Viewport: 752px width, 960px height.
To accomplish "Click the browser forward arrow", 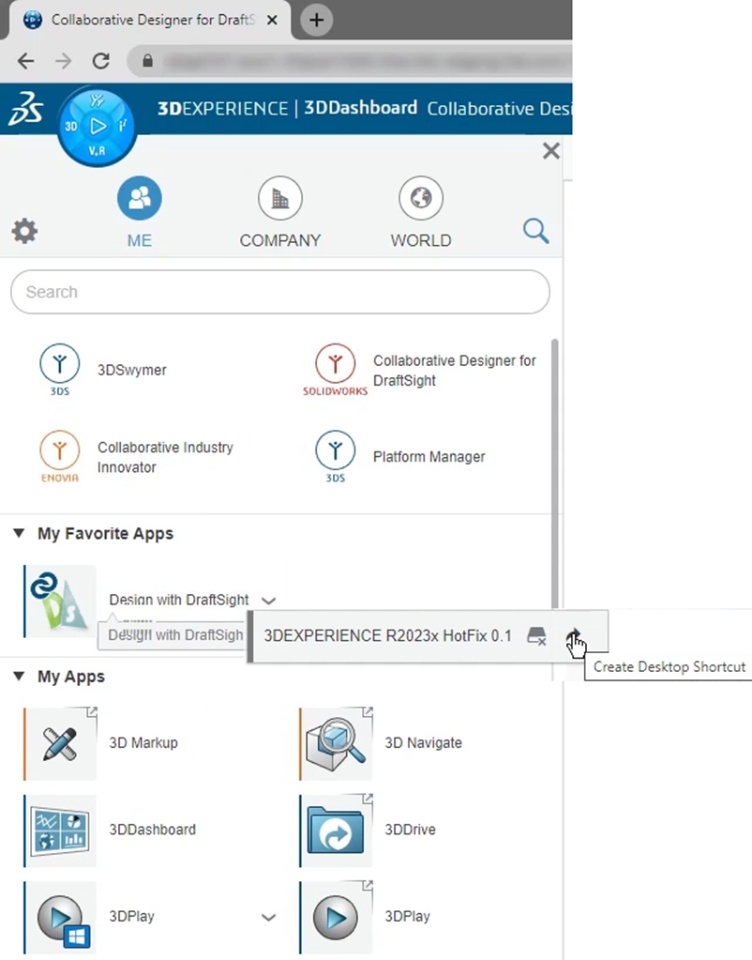I will pyautogui.click(x=63, y=61).
